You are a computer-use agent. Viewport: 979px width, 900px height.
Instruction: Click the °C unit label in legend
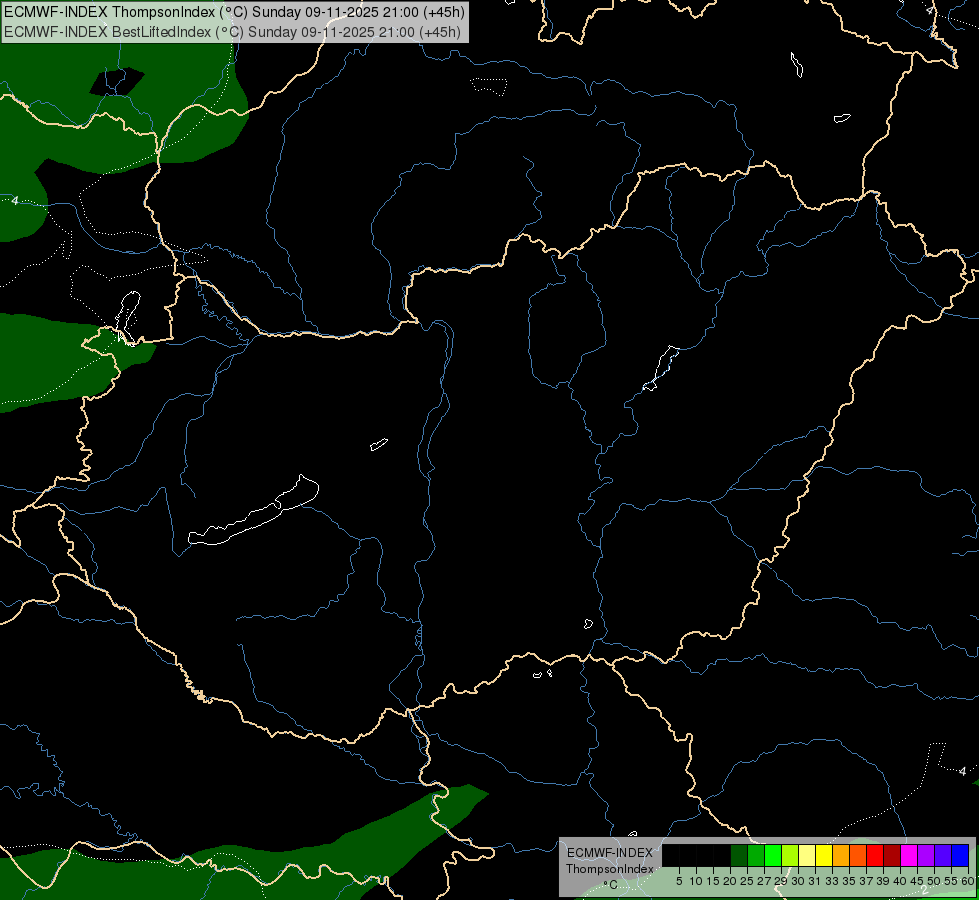point(611,884)
